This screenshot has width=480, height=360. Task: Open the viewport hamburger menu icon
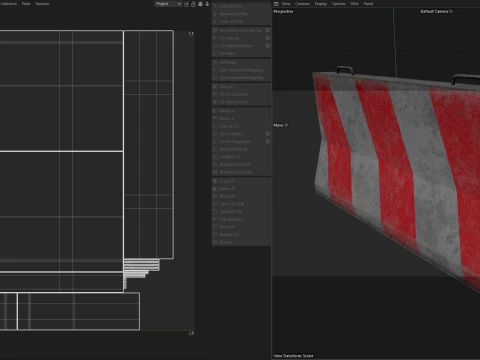tap(276, 4)
